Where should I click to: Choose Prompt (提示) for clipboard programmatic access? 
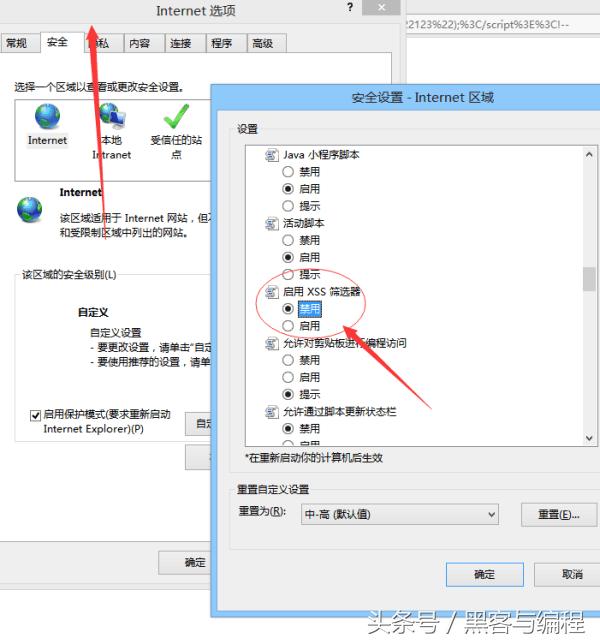pyautogui.click(x=288, y=395)
